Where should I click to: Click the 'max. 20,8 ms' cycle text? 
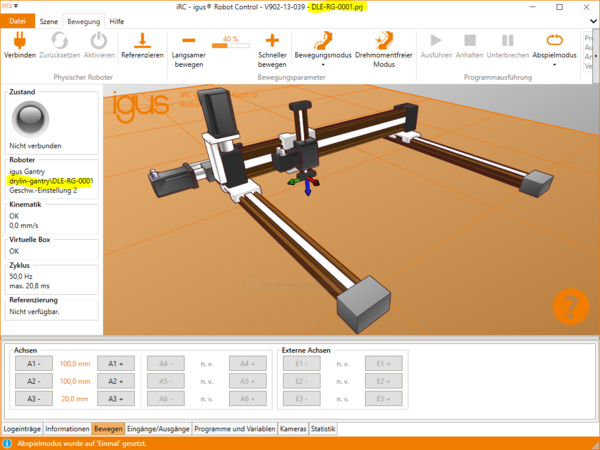pyautogui.click(x=29, y=286)
